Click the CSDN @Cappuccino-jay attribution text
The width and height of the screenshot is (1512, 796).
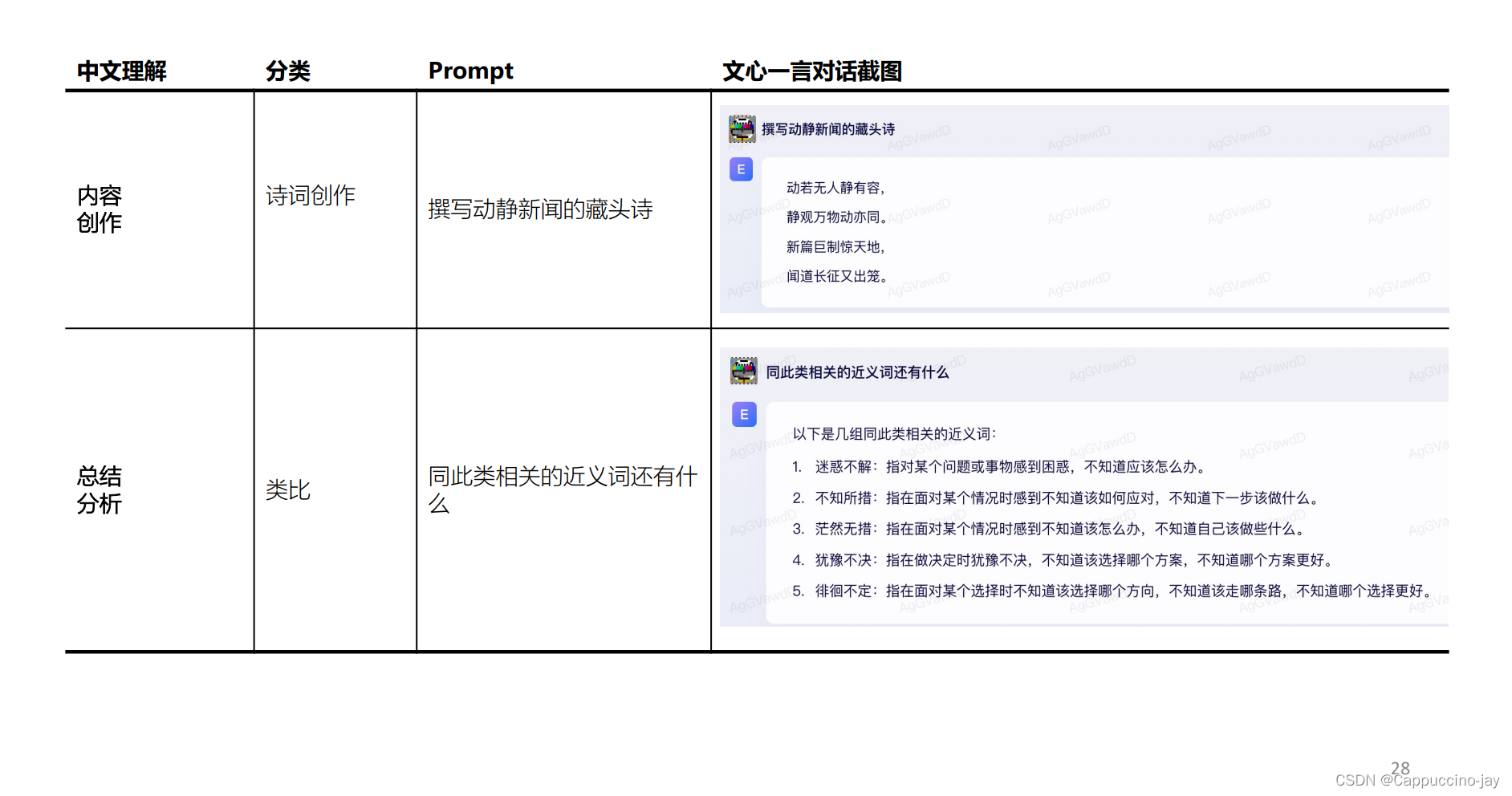tap(1417, 781)
